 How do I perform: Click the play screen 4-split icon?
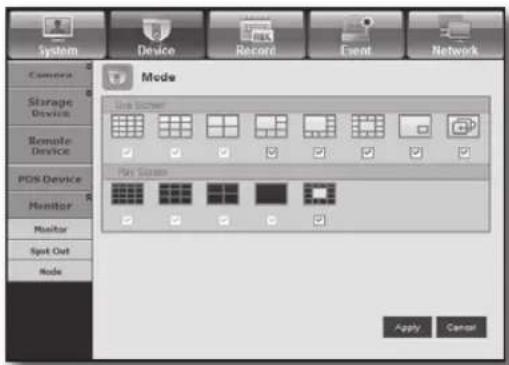(223, 194)
